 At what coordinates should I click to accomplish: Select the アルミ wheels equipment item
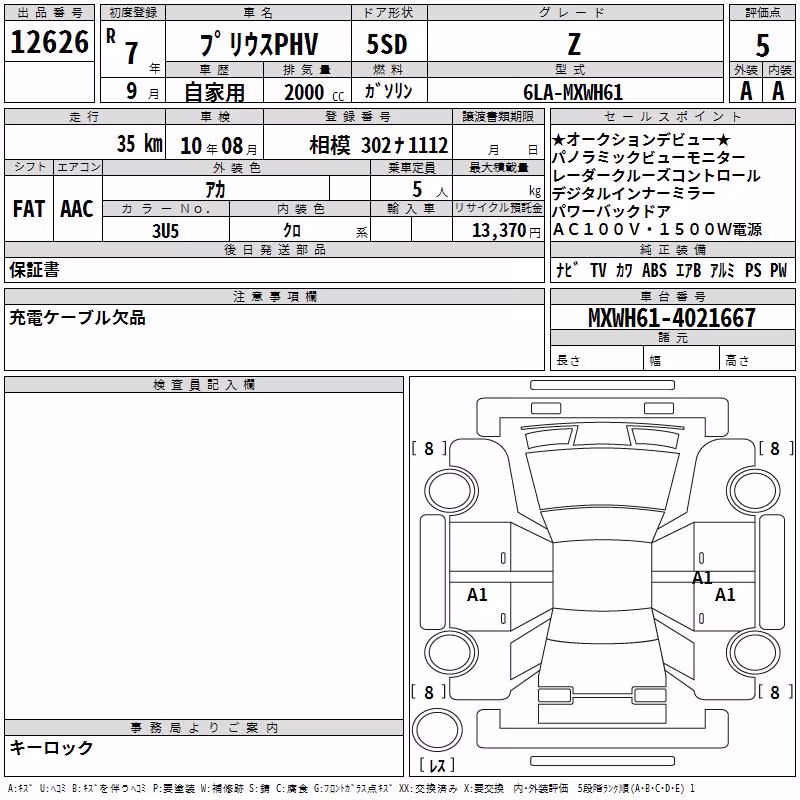coord(722,270)
